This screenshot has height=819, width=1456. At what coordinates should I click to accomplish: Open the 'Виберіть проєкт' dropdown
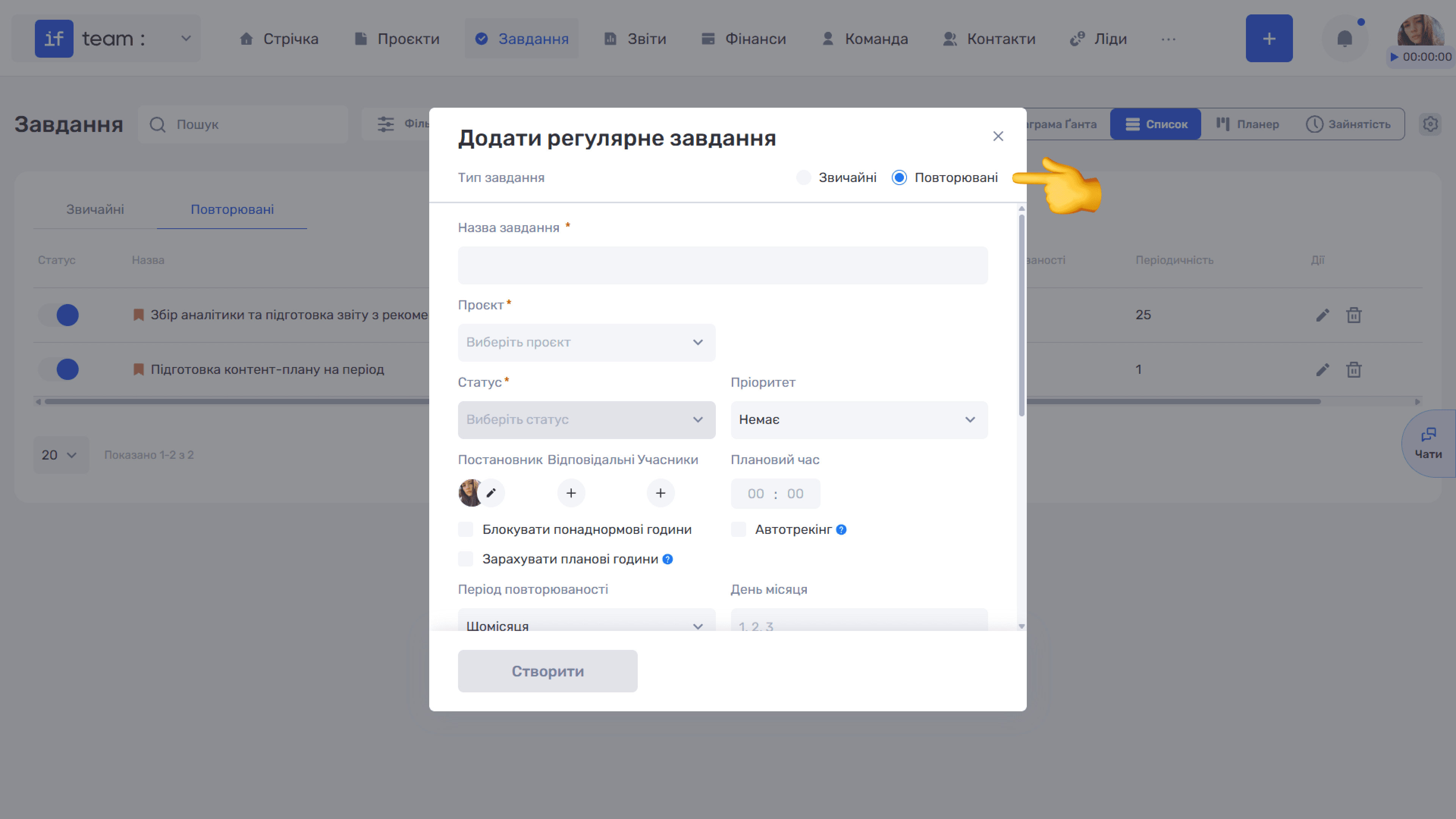(586, 342)
